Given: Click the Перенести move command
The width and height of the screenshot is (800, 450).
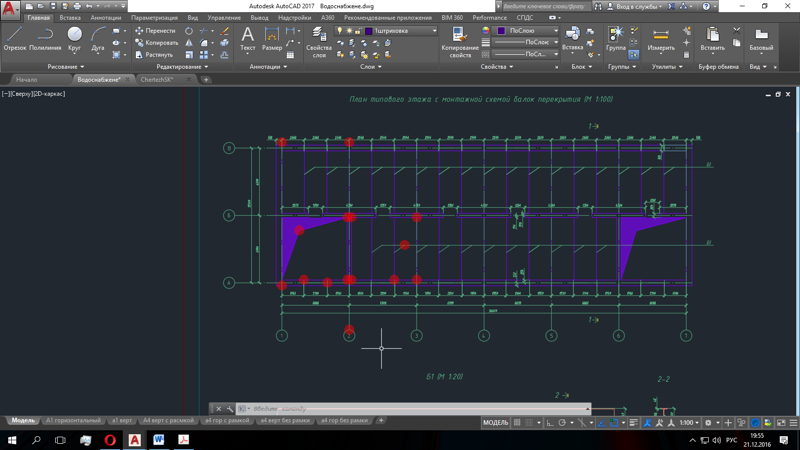Looking at the screenshot, I should pos(156,31).
